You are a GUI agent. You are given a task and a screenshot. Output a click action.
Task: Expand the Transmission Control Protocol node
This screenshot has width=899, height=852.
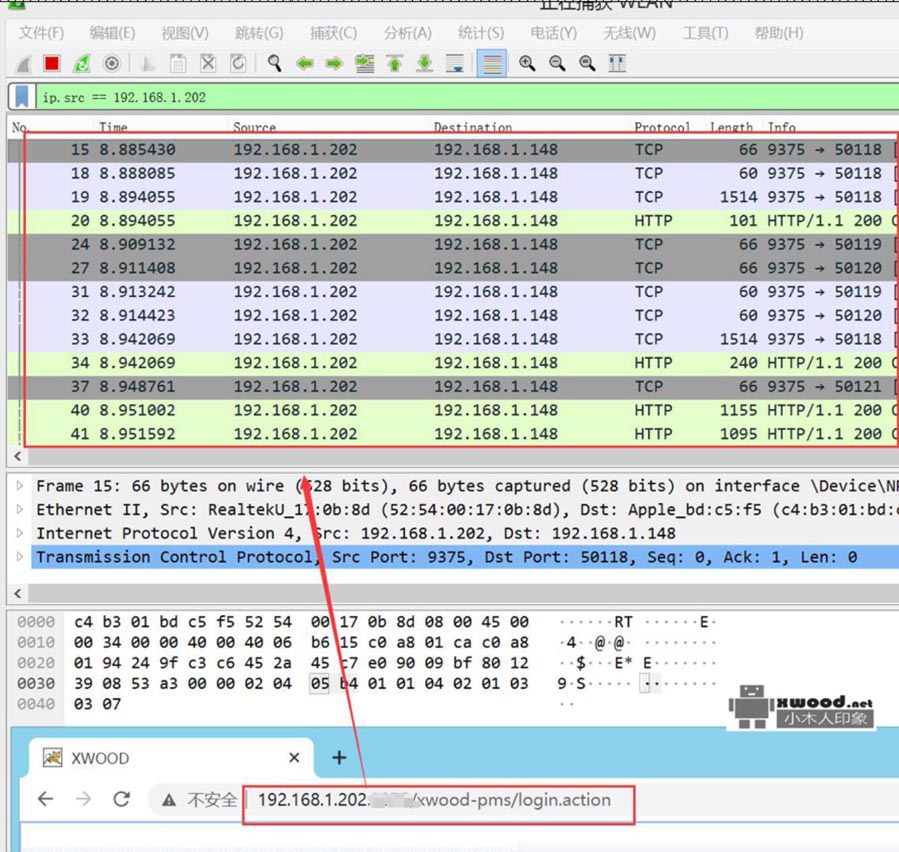click(20, 557)
